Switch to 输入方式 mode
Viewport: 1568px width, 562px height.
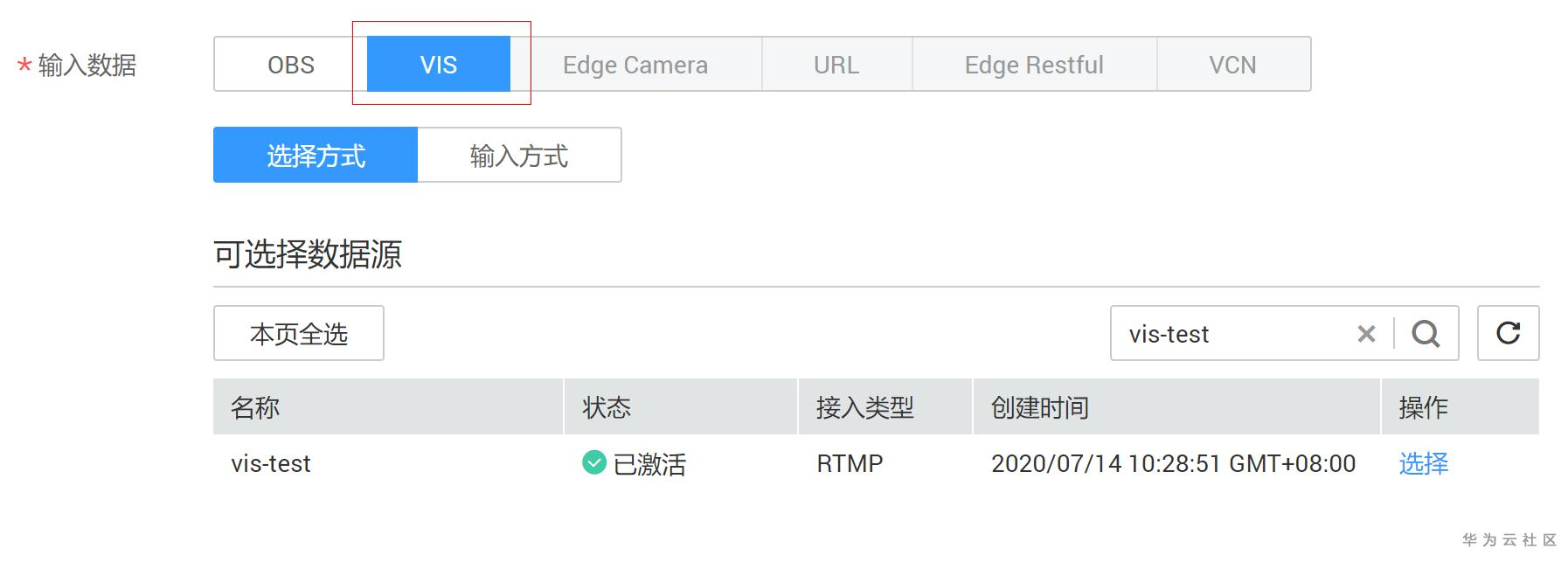519,156
